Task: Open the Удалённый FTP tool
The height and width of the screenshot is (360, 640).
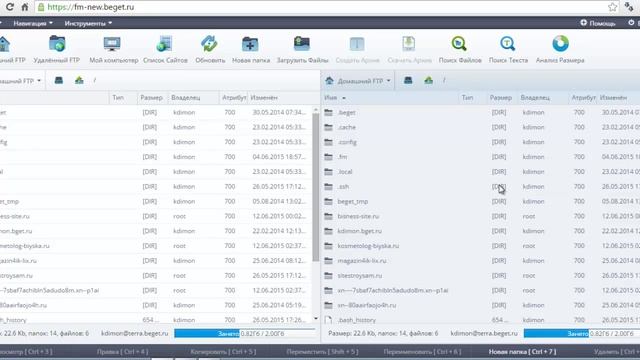Action: 57,49
